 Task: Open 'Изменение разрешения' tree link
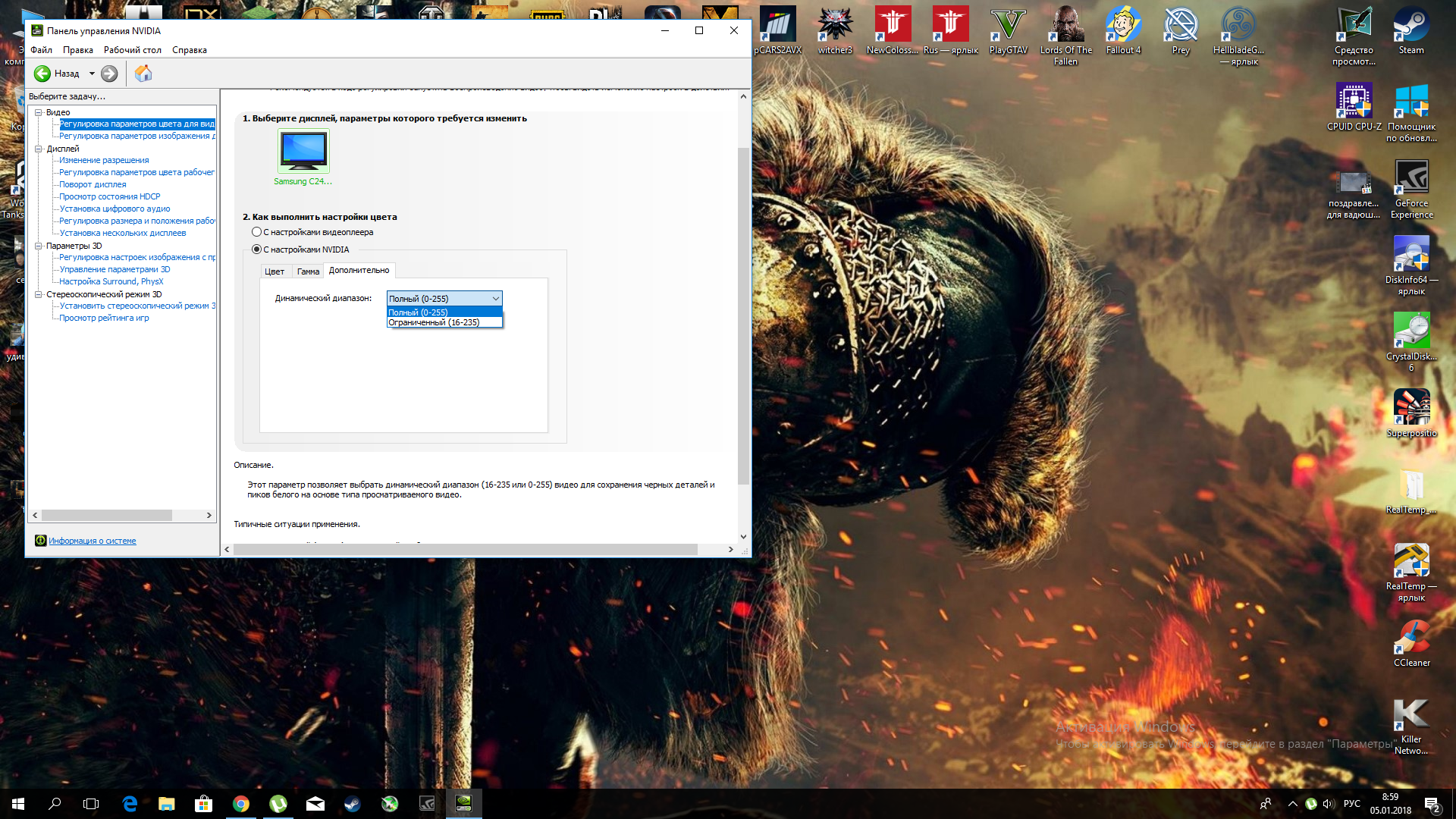coord(104,160)
